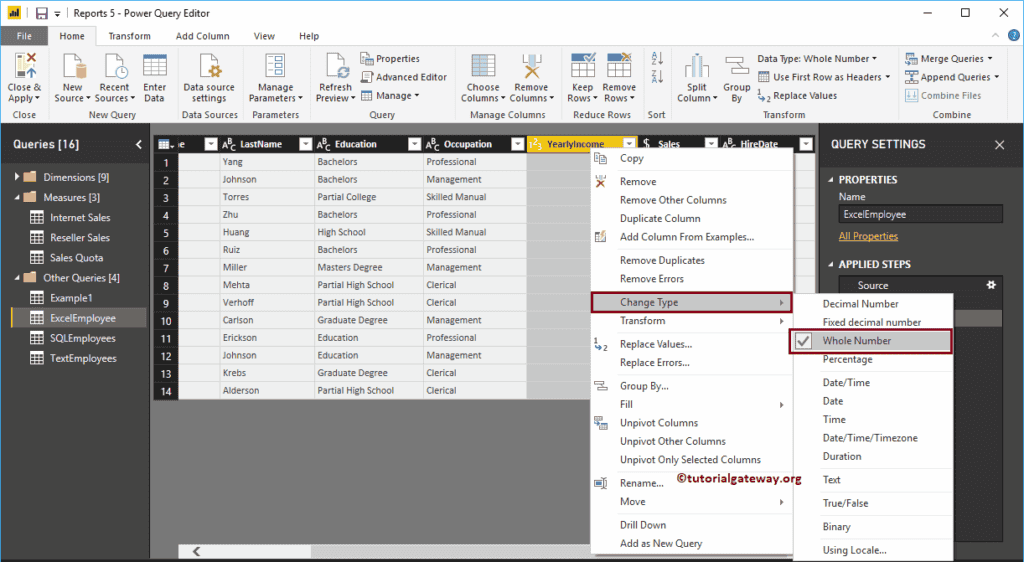The height and width of the screenshot is (562, 1024).
Task: Switch to the View tab
Action: (x=264, y=36)
